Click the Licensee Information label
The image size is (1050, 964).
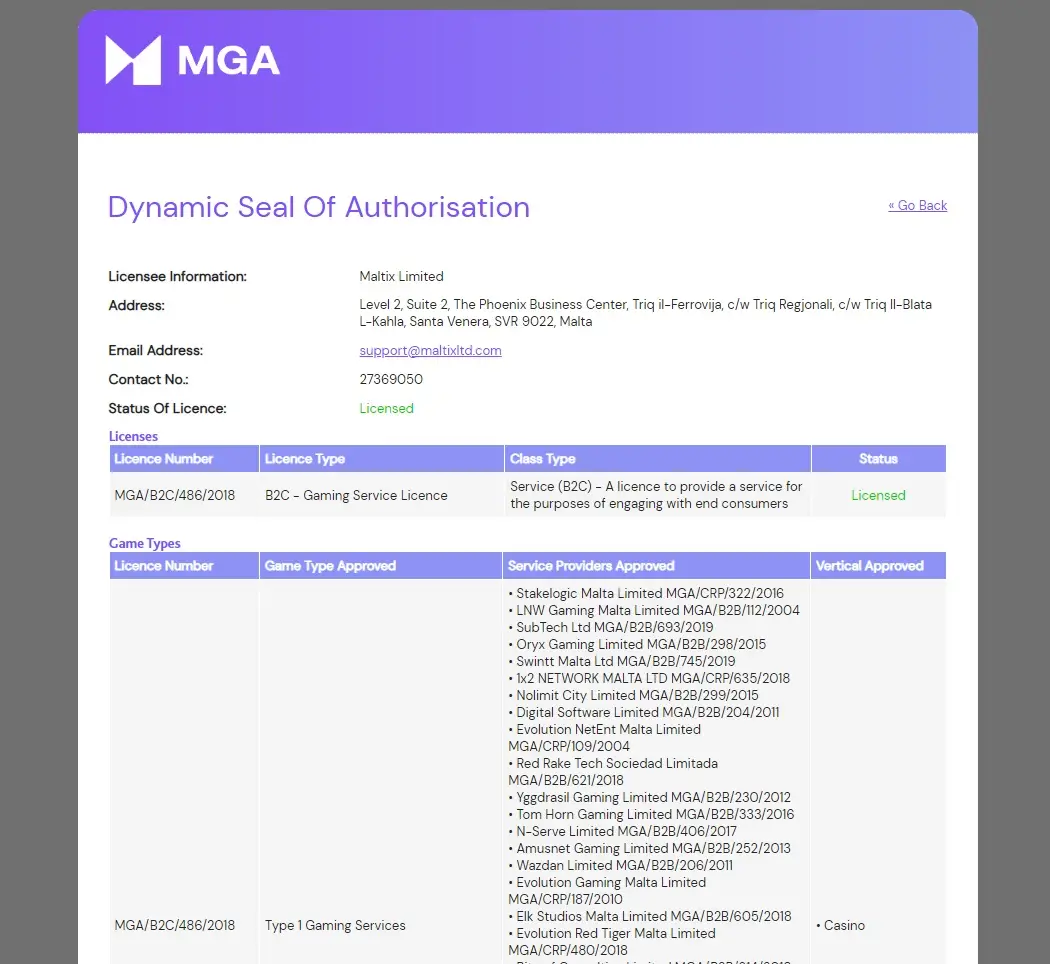click(177, 276)
